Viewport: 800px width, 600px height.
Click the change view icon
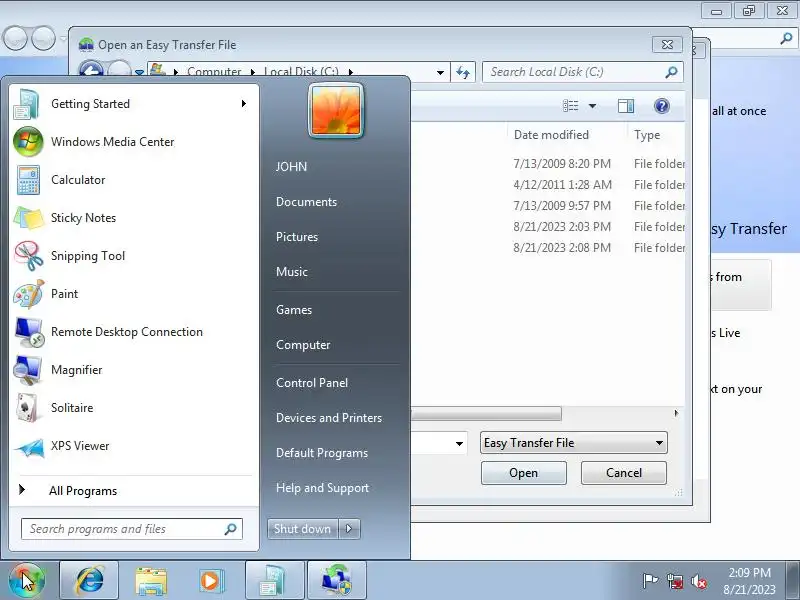click(x=570, y=106)
